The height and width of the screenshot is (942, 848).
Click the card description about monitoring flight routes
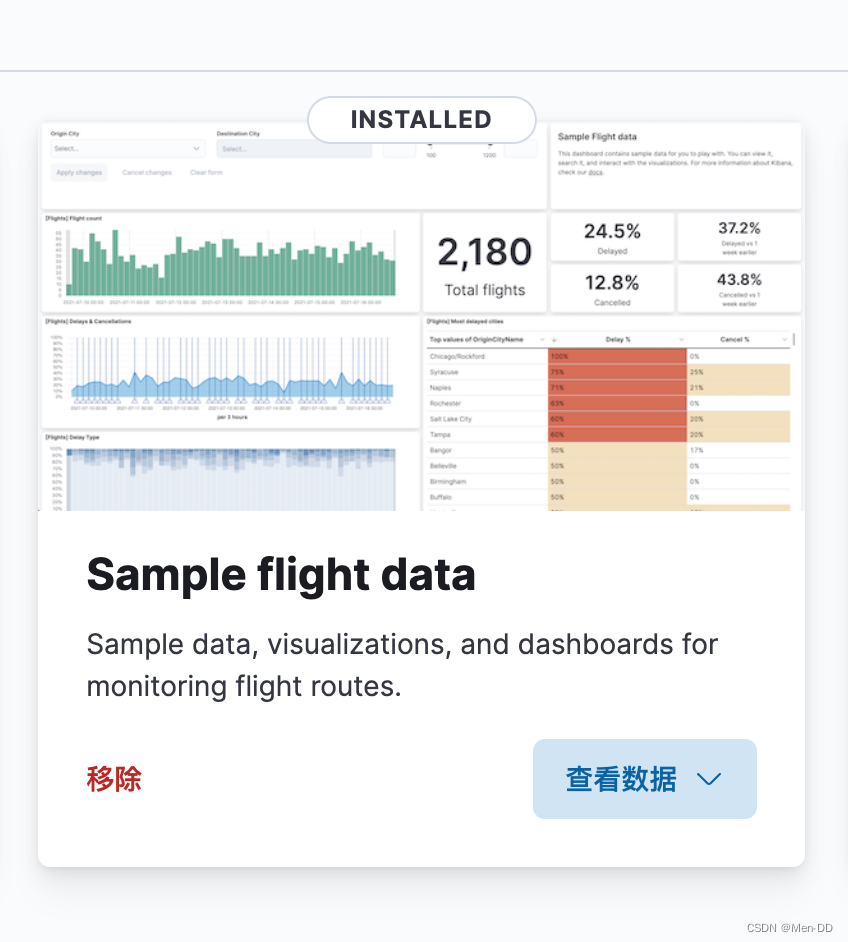(x=402, y=665)
